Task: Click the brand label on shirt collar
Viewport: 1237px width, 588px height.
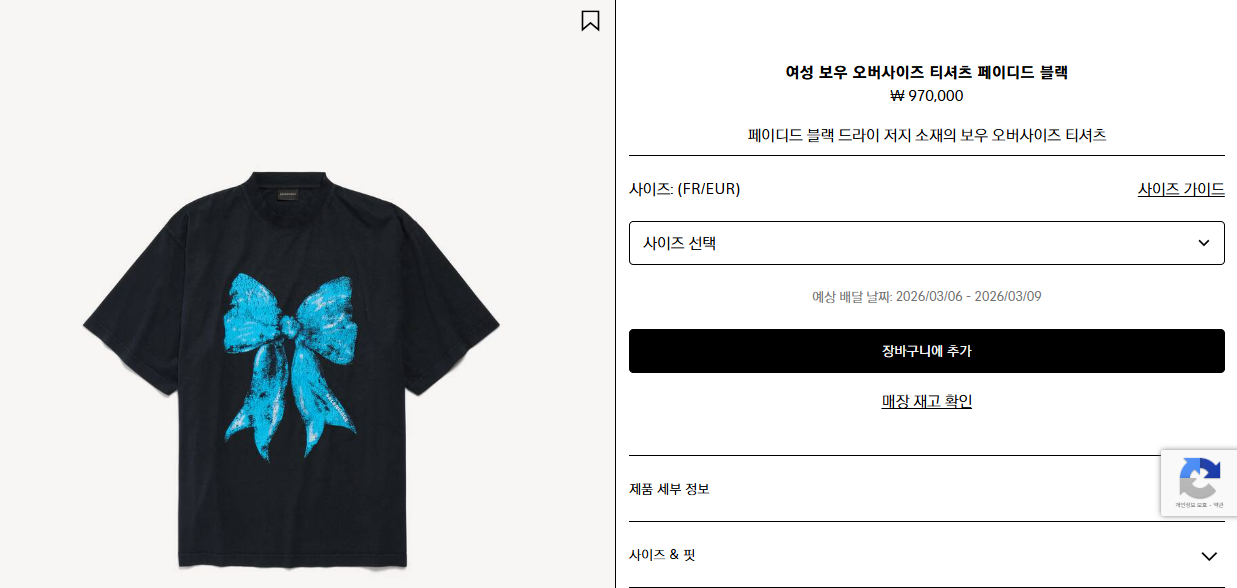Action: pyautogui.click(x=288, y=195)
